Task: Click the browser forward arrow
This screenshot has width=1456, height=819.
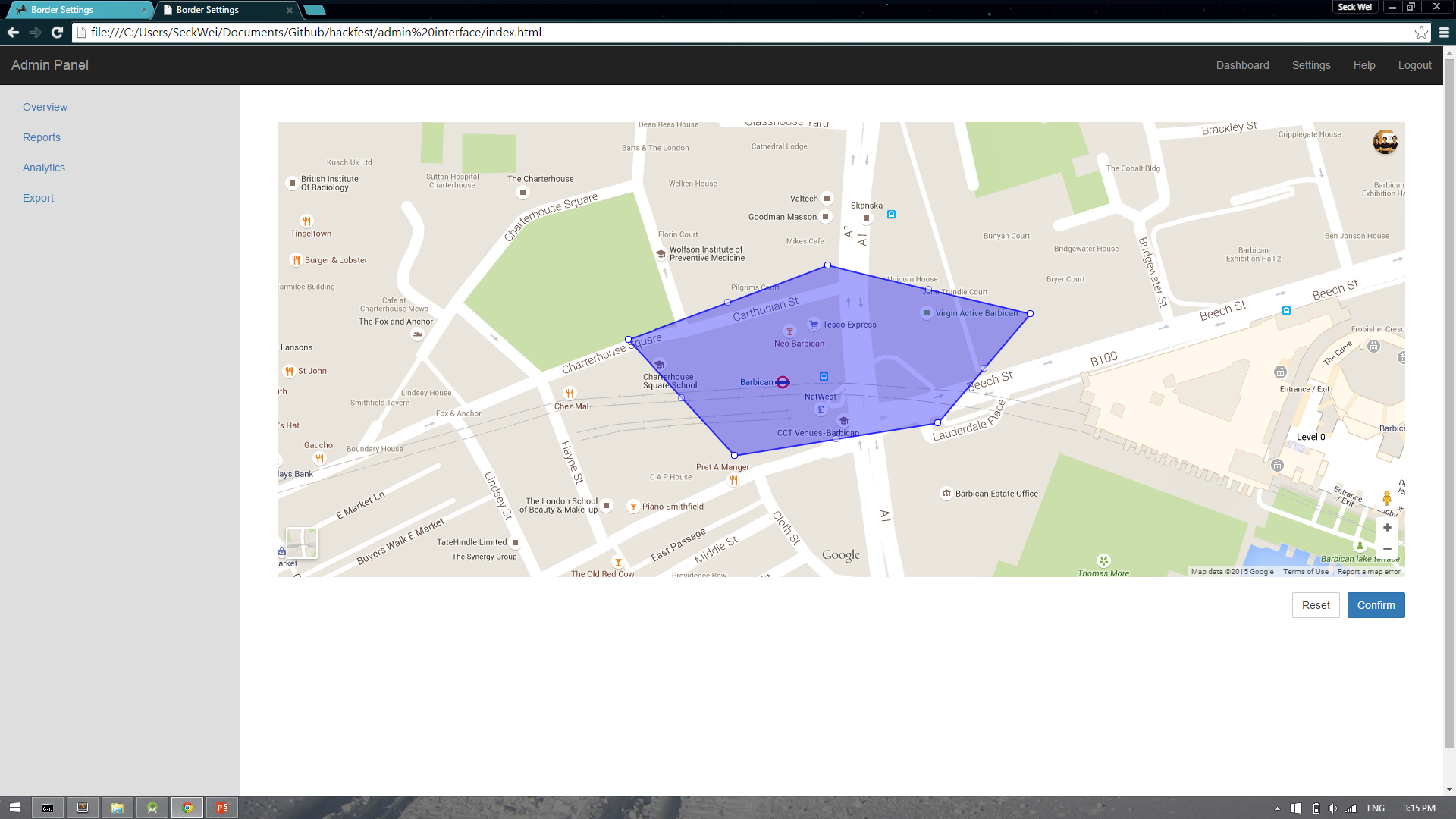Action: coord(35,32)
